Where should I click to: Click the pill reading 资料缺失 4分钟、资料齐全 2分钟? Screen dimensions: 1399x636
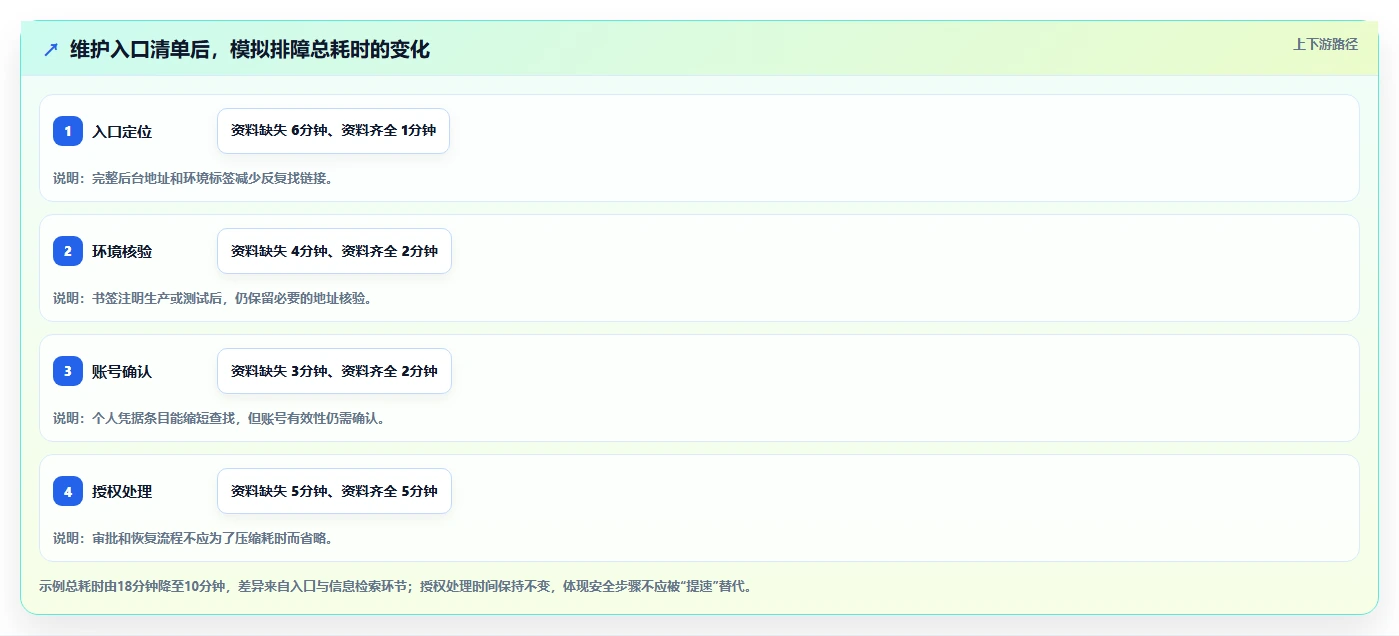coord(334,251)
